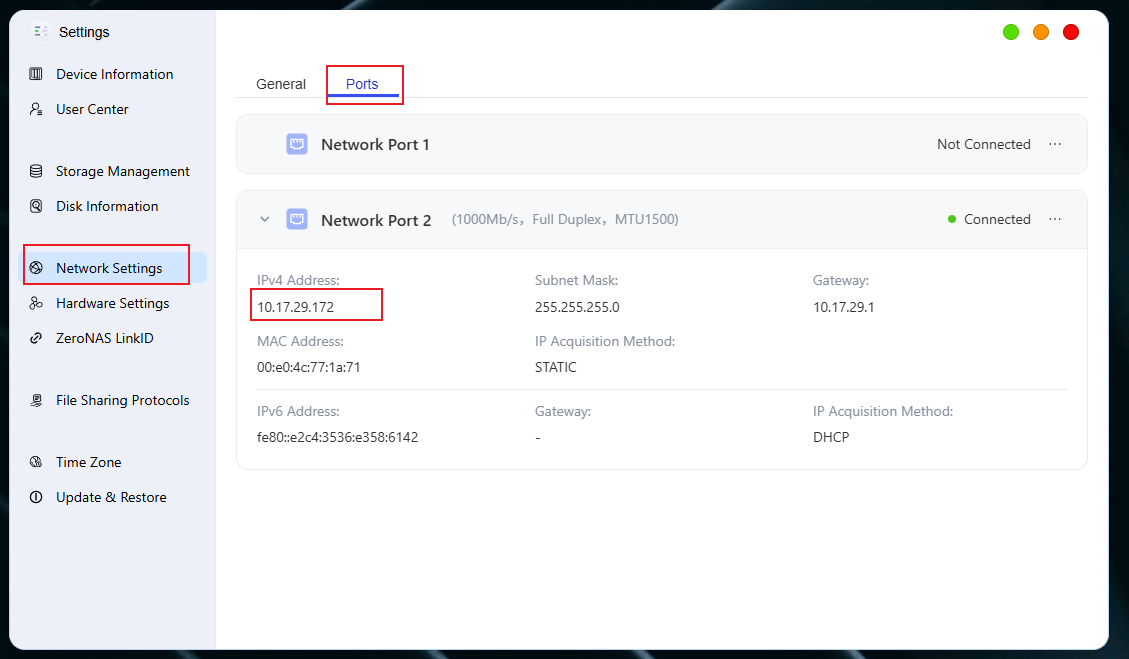Open Update & Restore page
Image resolution: width=1129 pixels, height=659 pixels.
[111, 498]
